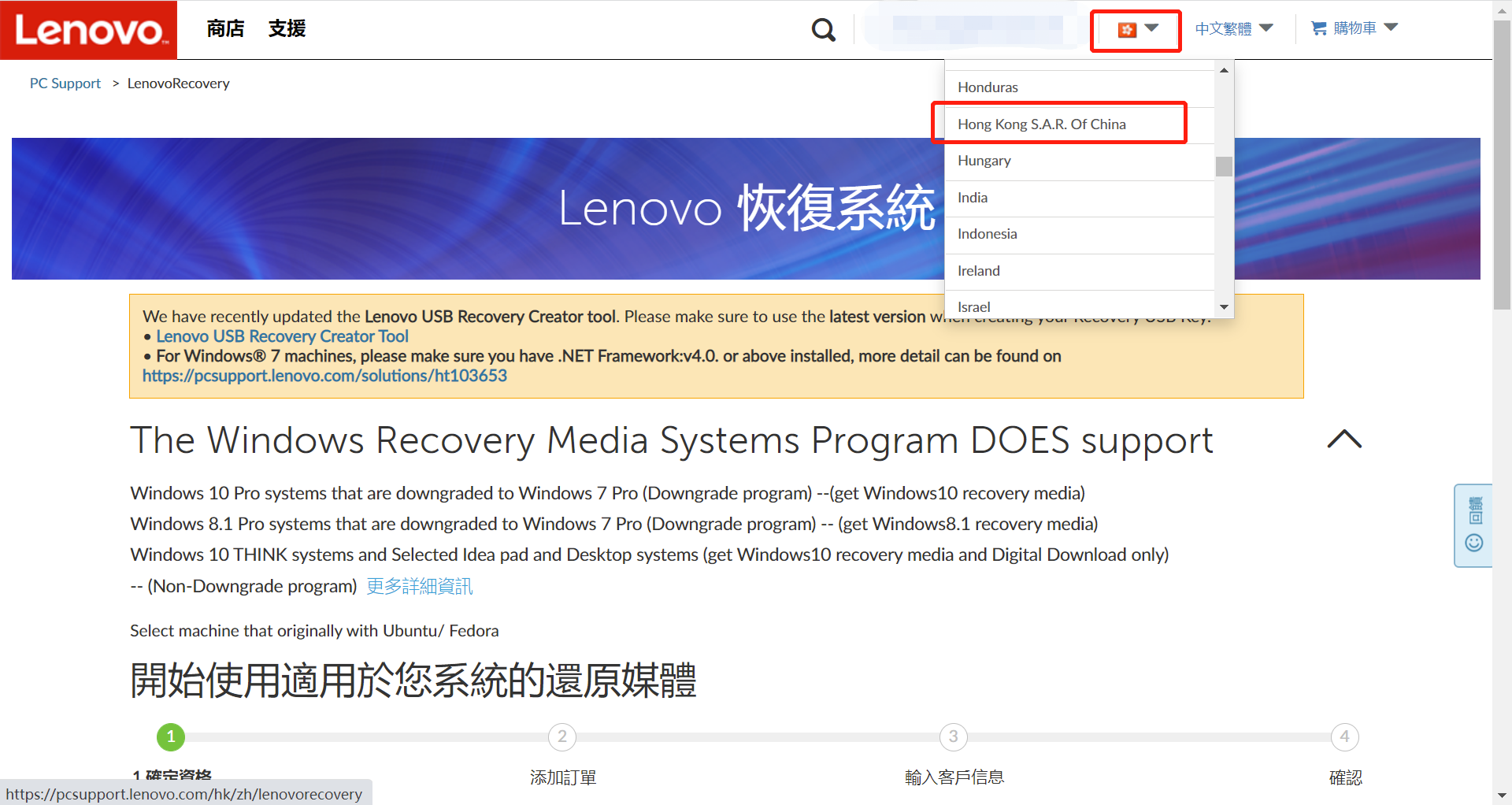The height and width of the screenshot is (805, 1512).
Task: Select Hungary from country list
Action: click(x=1080, y=161)
